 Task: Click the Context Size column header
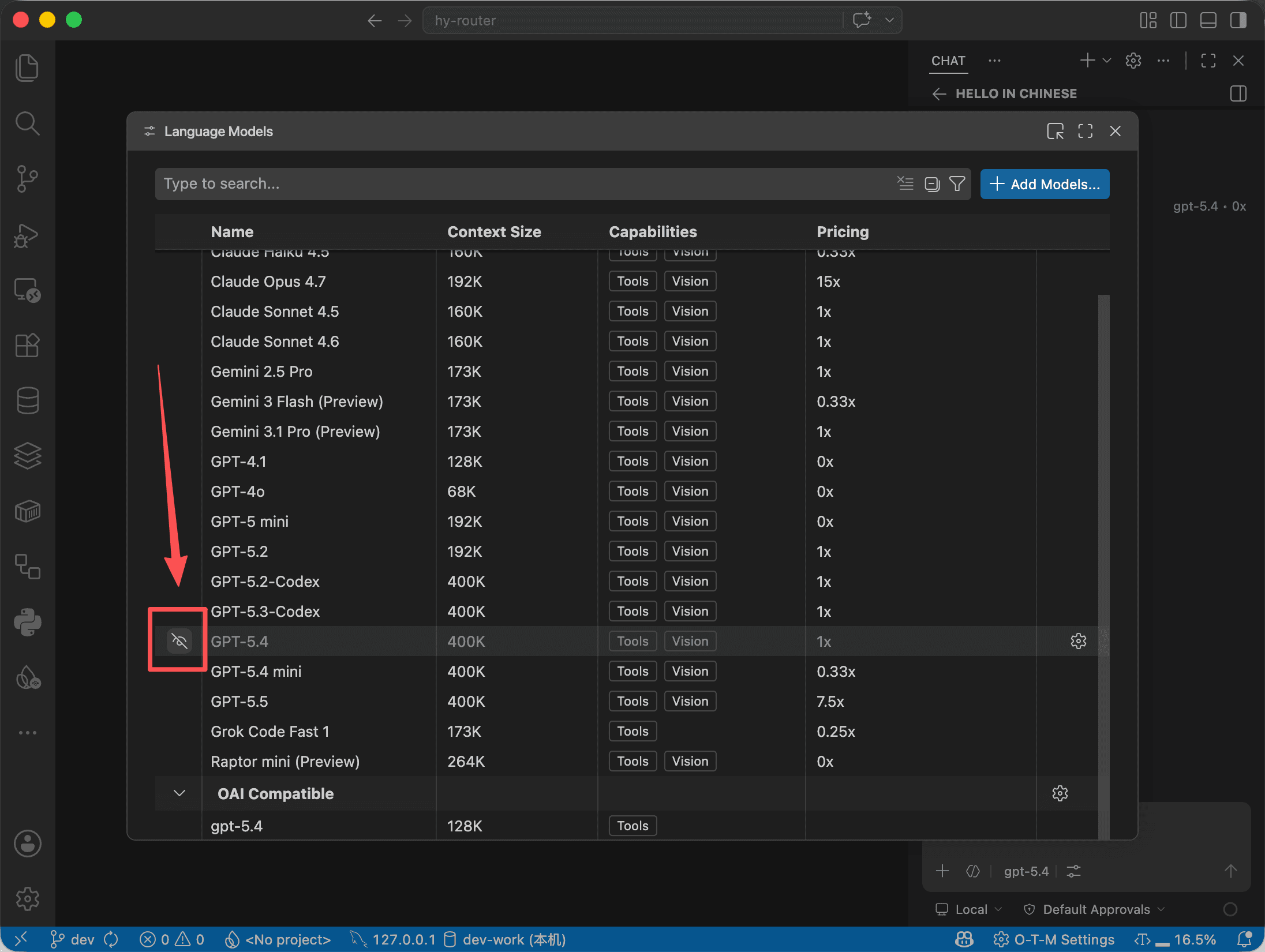point(494,232)
